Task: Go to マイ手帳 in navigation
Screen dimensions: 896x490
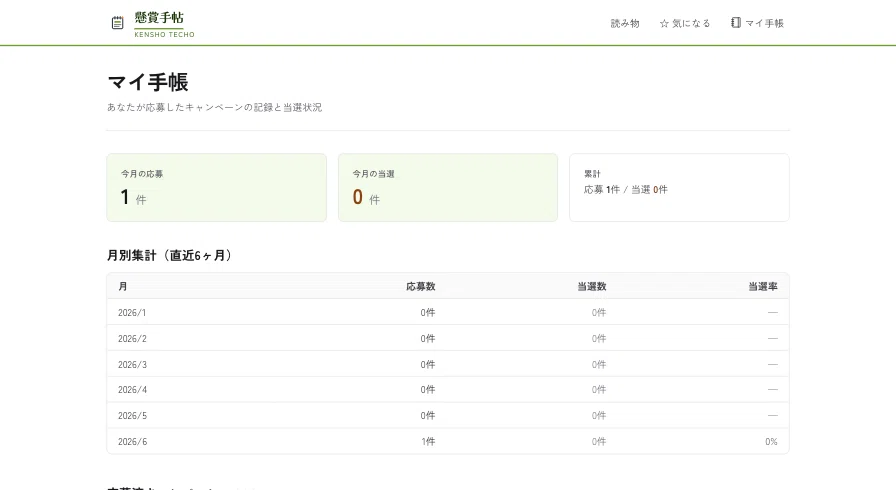Action: click(757, 23)
